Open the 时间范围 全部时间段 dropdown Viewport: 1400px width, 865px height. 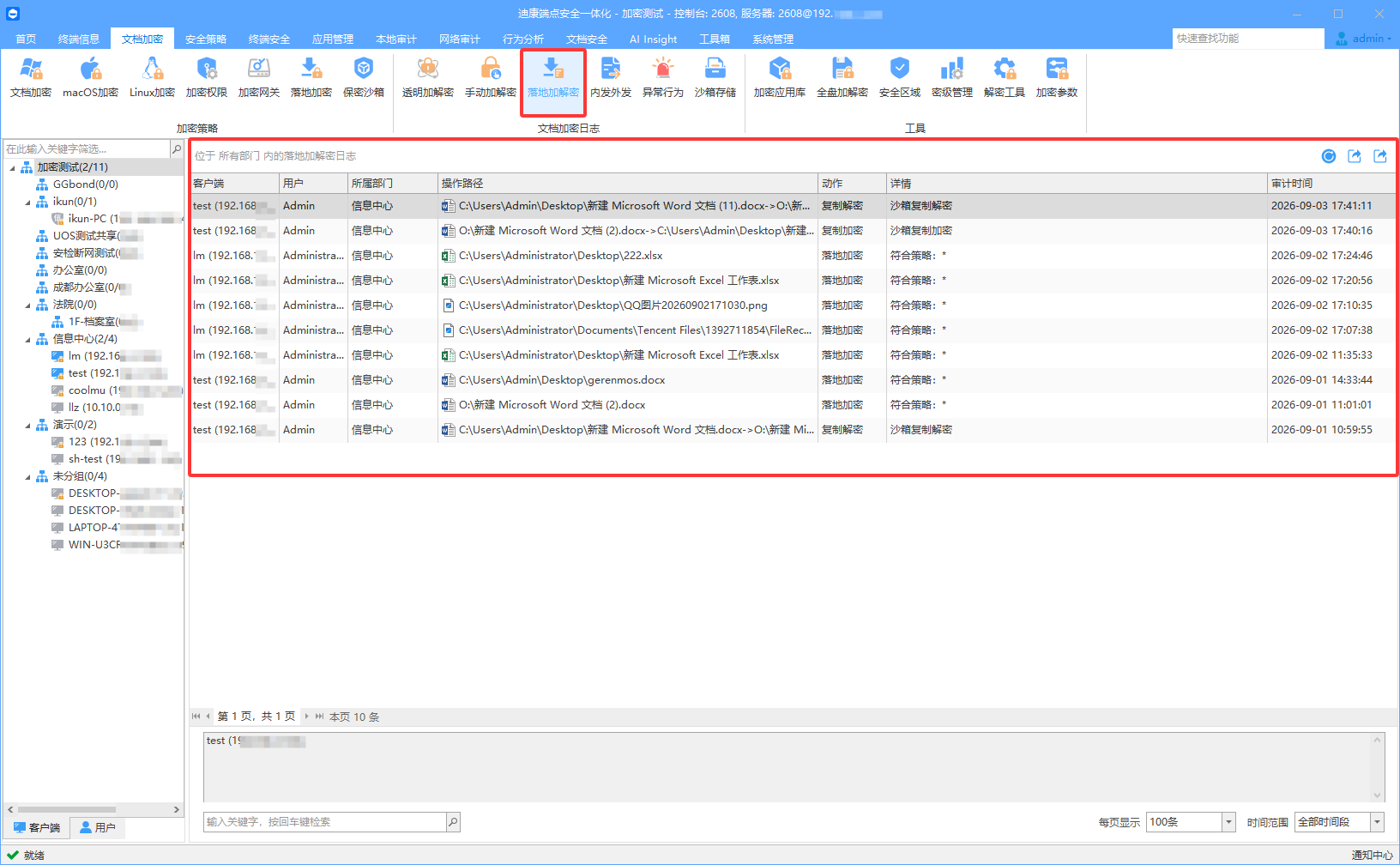(1378, 822)
